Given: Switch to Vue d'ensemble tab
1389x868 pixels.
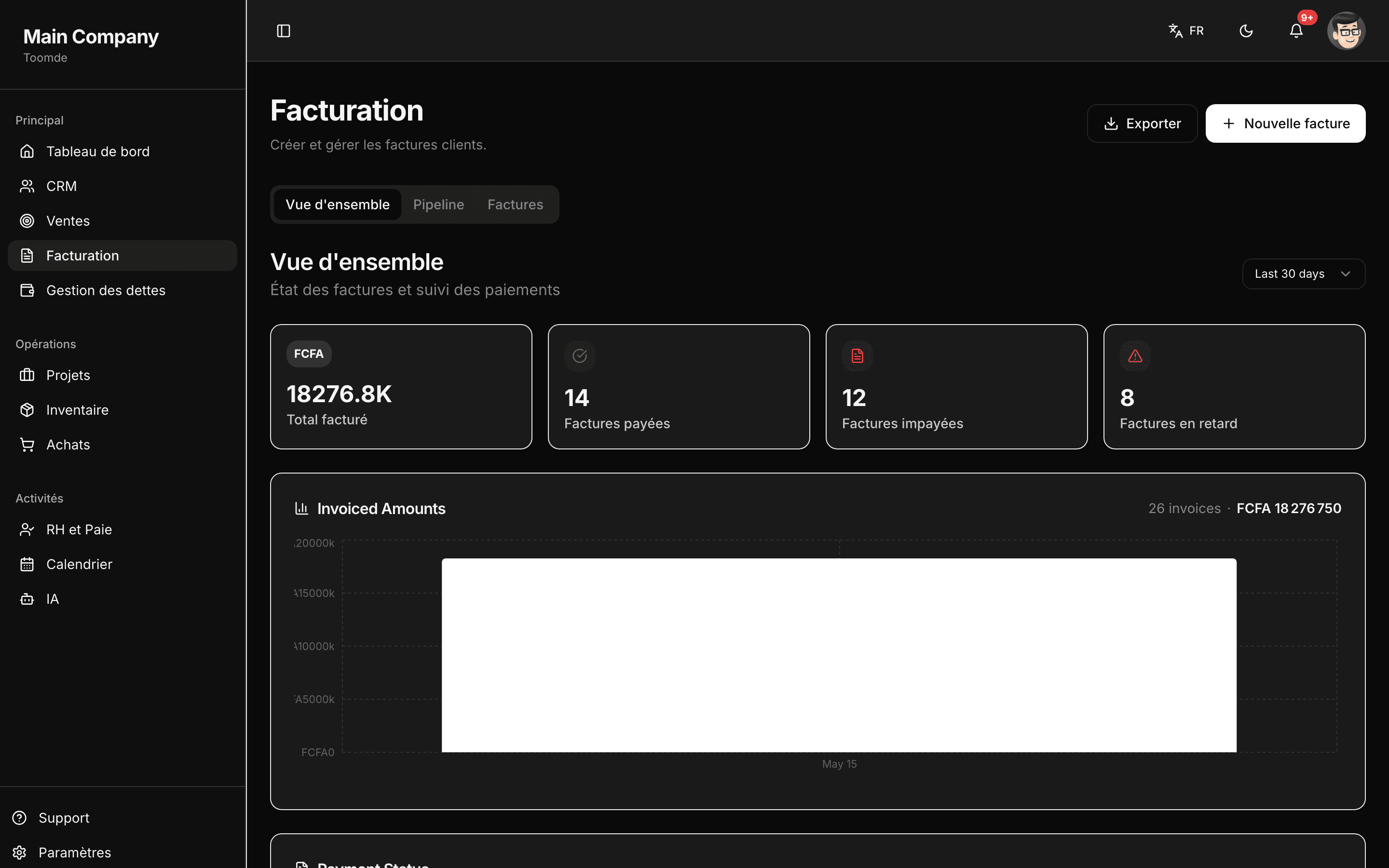Looking at the screenshot, I should tap(338, 204).
